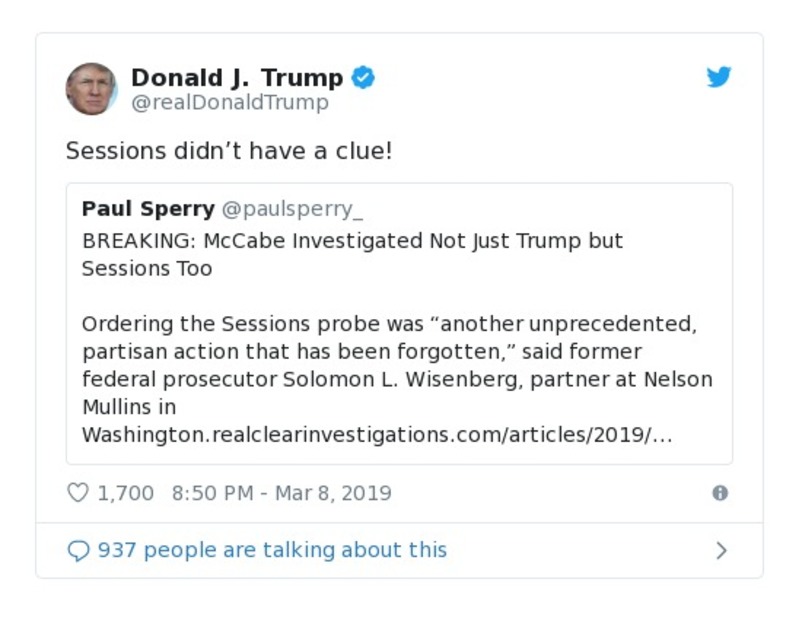Click the "Sessions didn't have a clue!" text

pyautogui.click(x=229, y=151)
